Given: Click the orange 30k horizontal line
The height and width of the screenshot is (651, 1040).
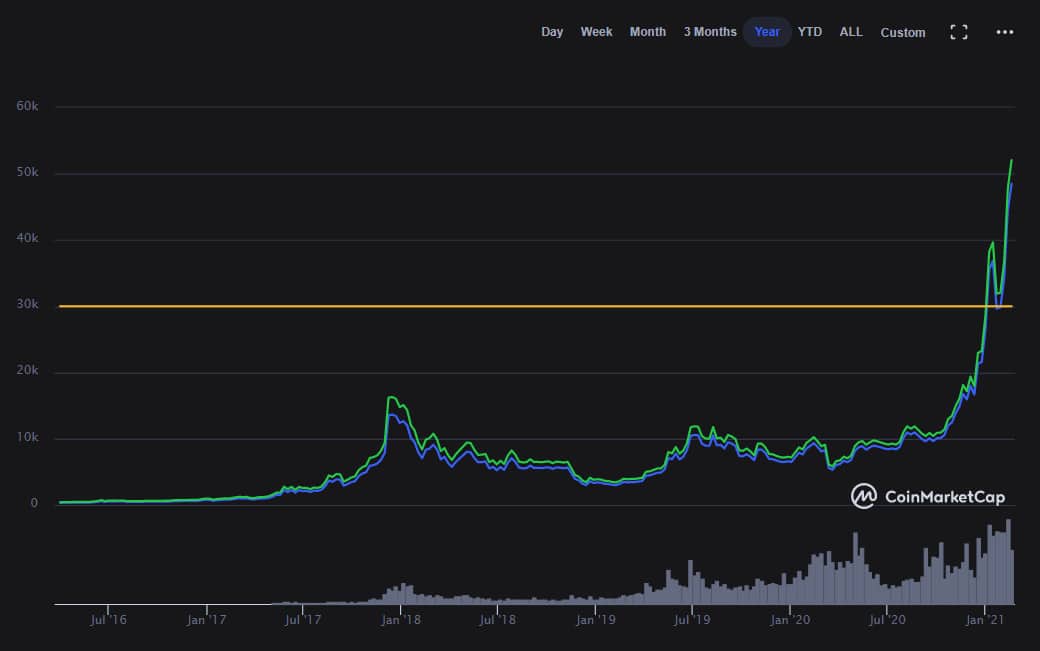Looking at the screenshot, I should (536, 306).
